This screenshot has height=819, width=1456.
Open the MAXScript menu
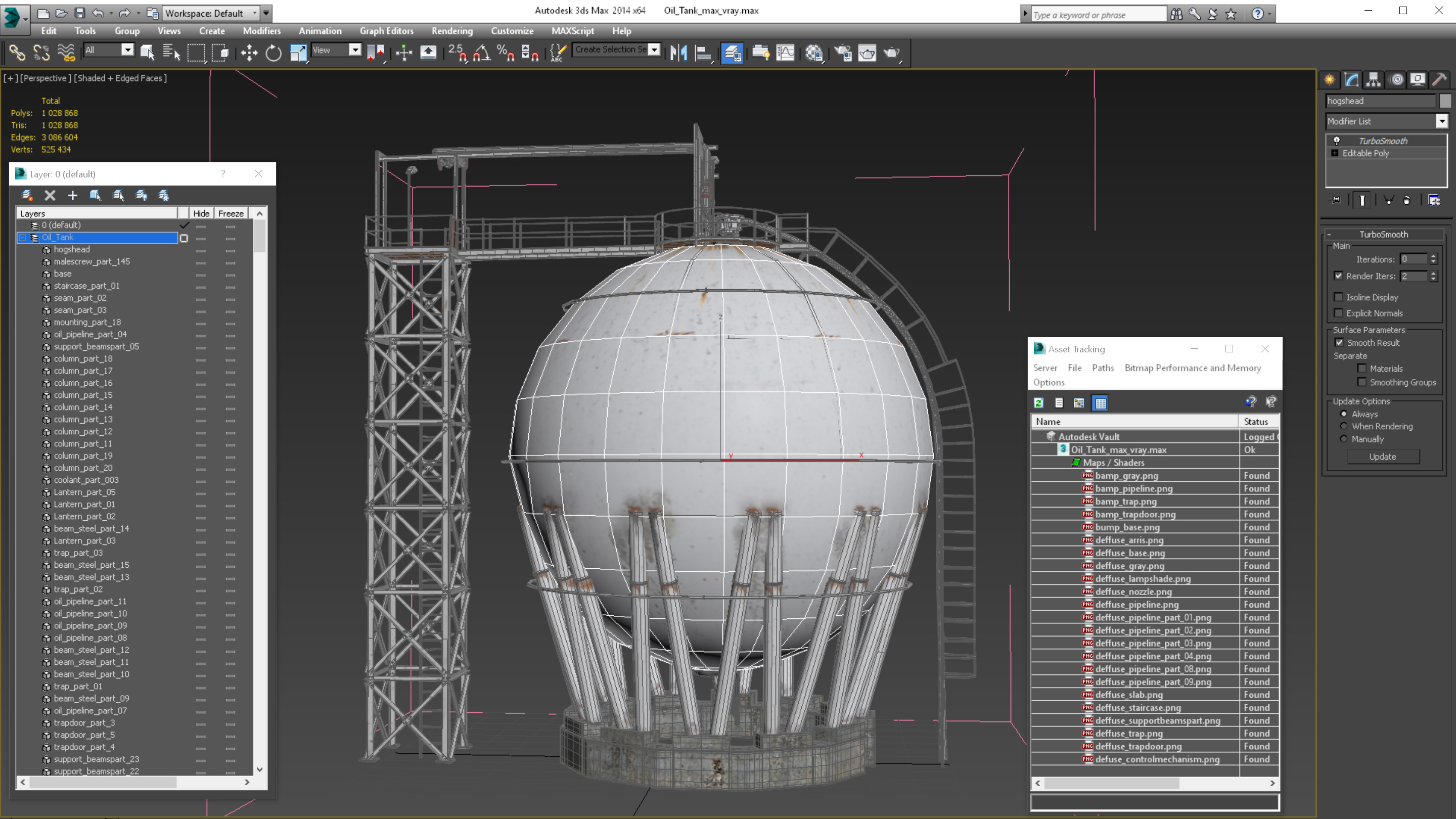click(x=573, y=31)
